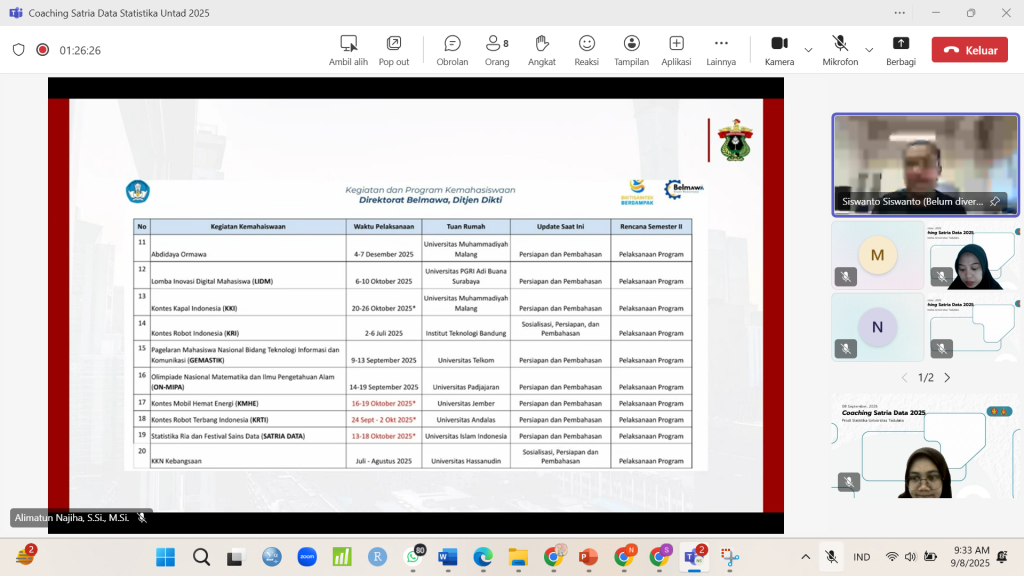
Task: Unmute using the Mikrofon toggle
Action: pyautogui.click(x=840, y=49)
